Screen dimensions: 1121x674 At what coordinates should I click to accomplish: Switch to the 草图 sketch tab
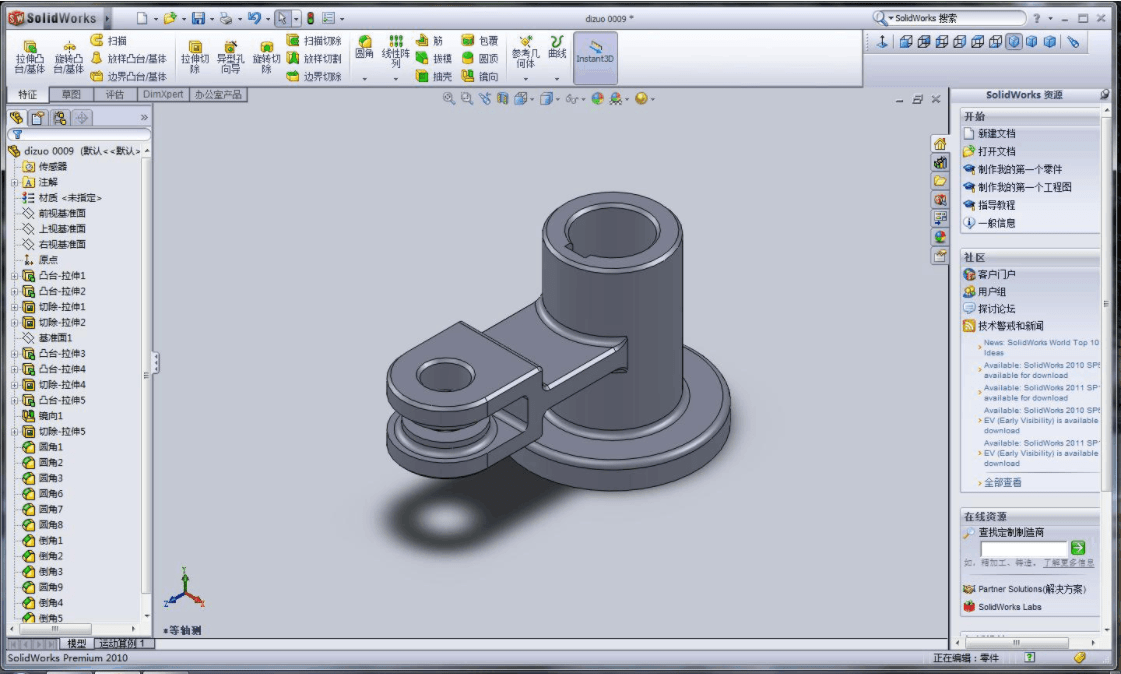tap(71, 94)
